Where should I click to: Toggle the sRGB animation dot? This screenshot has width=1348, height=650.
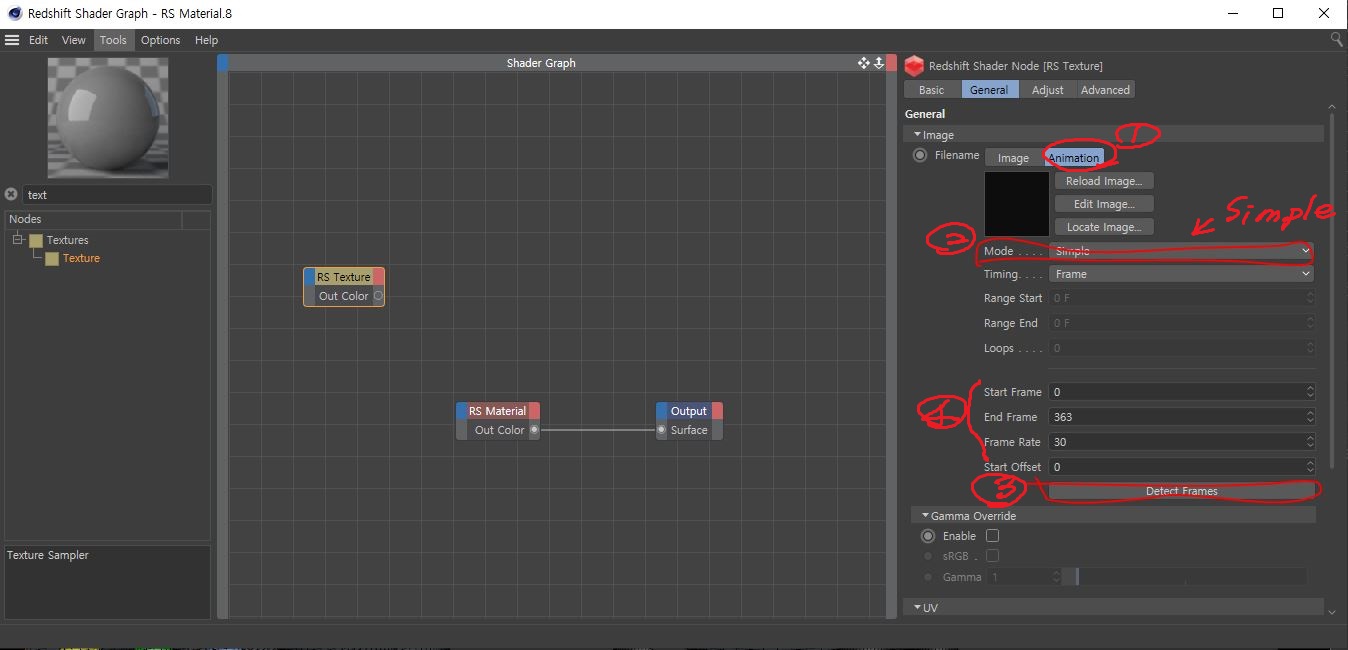tap(928, 556)
